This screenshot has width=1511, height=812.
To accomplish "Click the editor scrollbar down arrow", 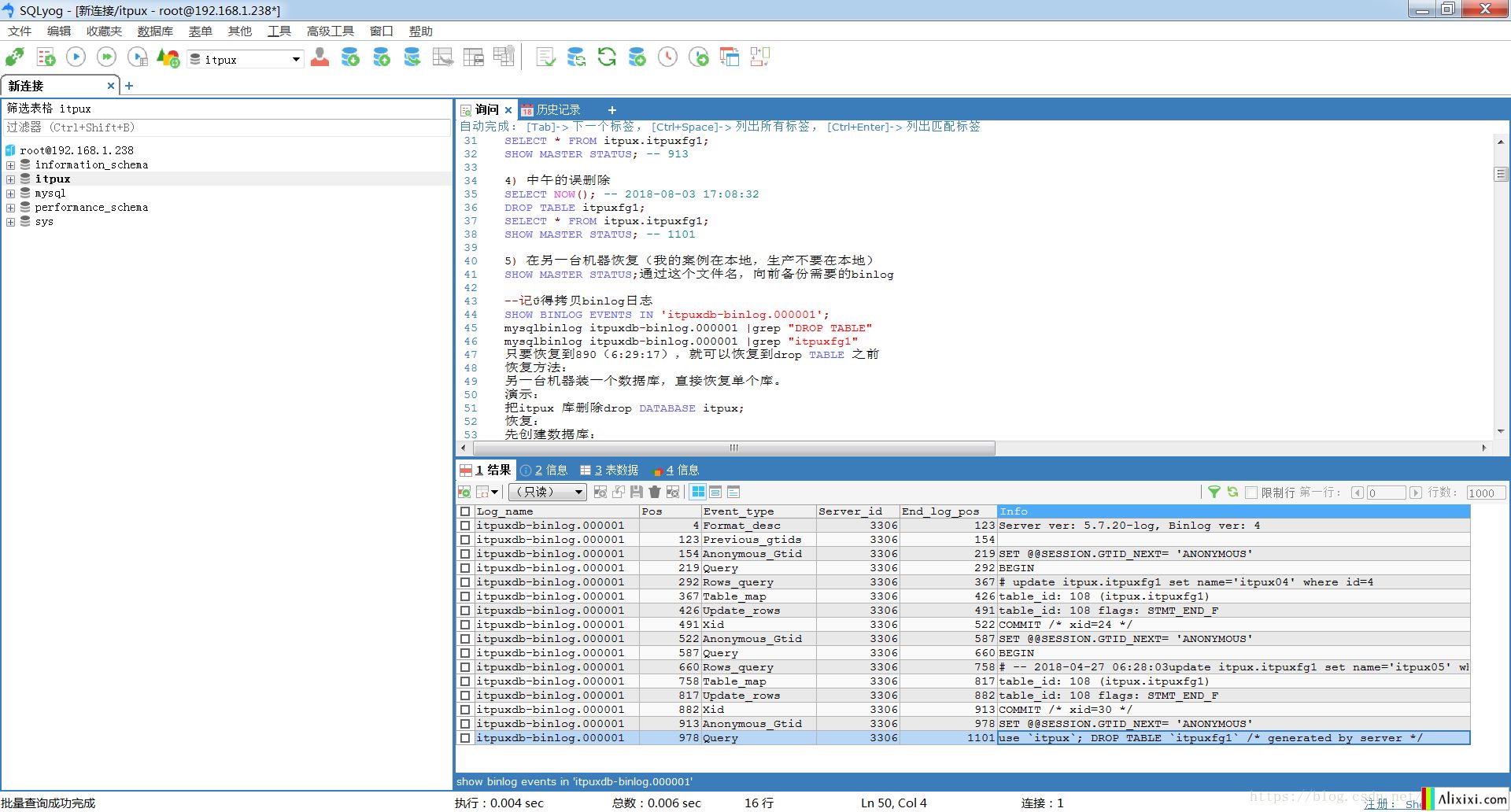I will (x=1501, y=431).
